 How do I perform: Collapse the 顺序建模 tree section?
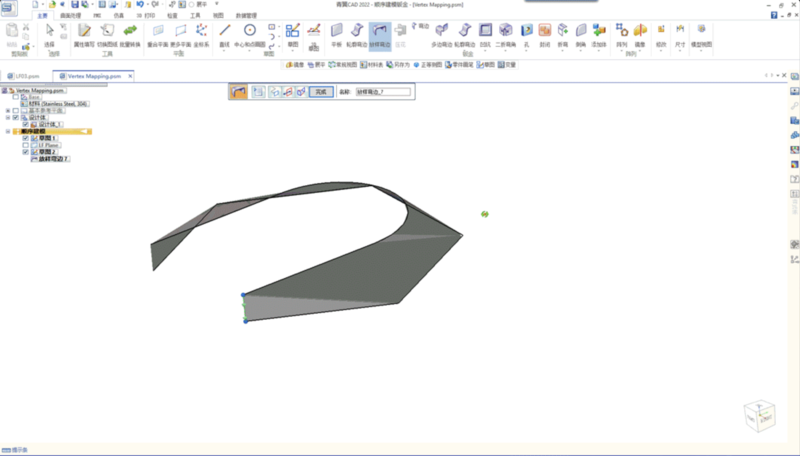pos(8,131)
